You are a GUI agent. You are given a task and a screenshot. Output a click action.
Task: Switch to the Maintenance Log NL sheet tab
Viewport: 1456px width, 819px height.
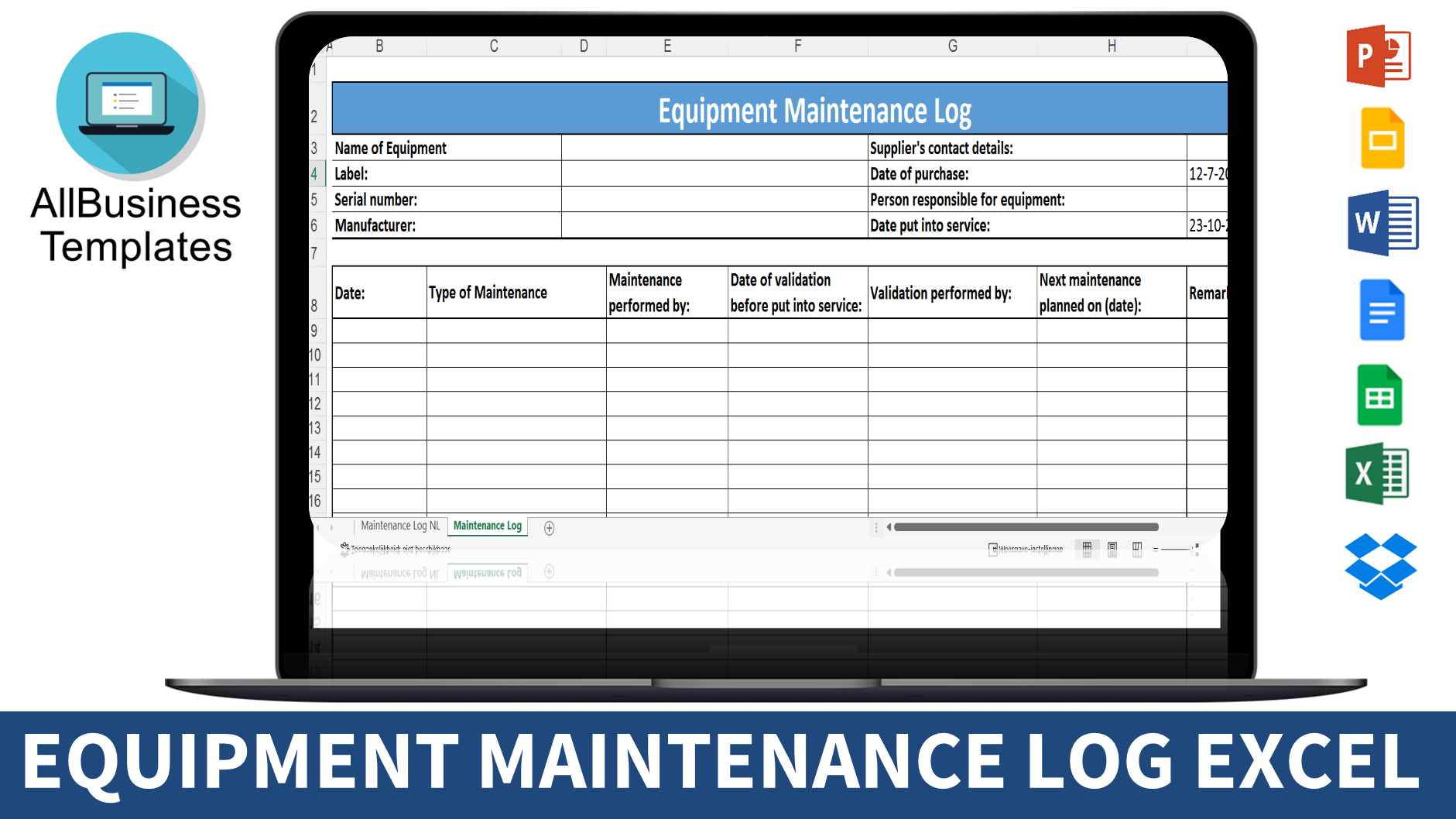(x=400, y=526)
